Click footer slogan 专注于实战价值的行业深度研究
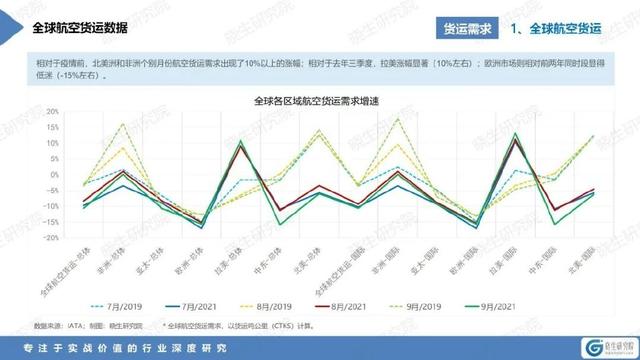This screenshot has height=360, width=640. point(125,348)
